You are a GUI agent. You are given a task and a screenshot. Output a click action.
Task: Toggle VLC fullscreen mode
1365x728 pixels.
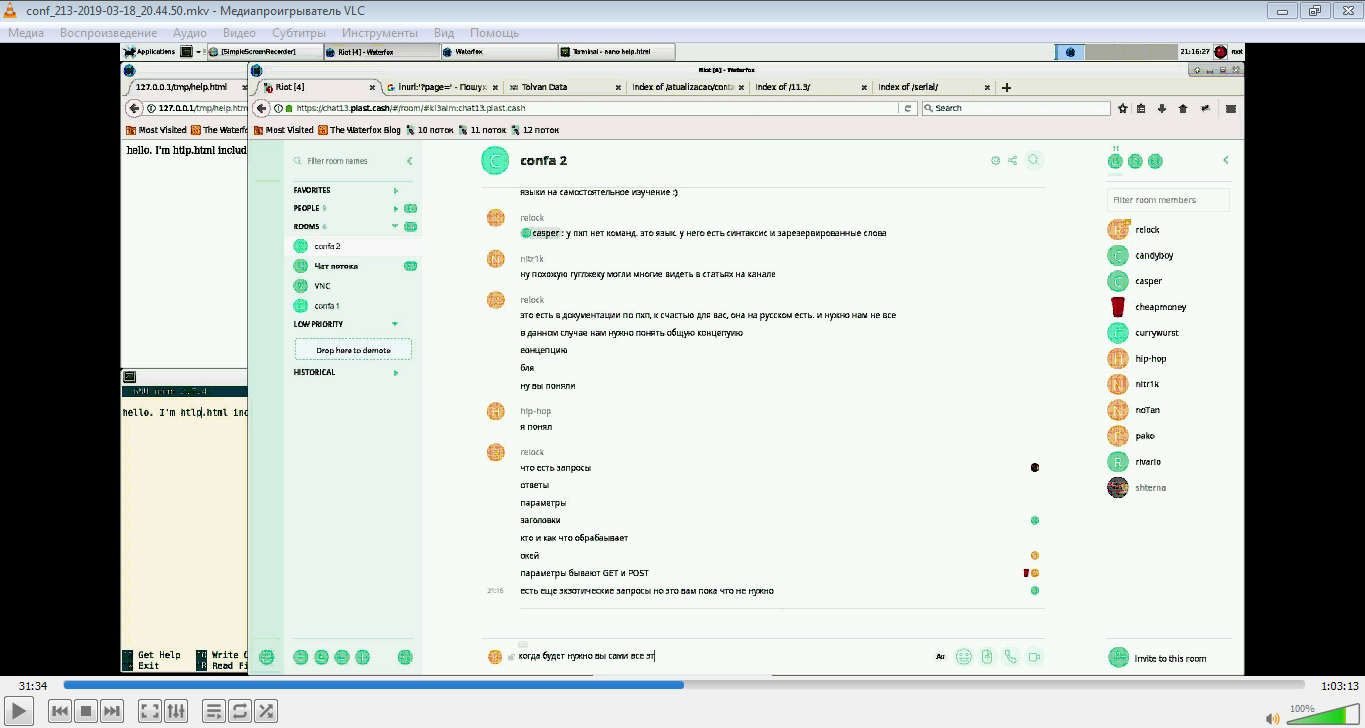(150, 711)
